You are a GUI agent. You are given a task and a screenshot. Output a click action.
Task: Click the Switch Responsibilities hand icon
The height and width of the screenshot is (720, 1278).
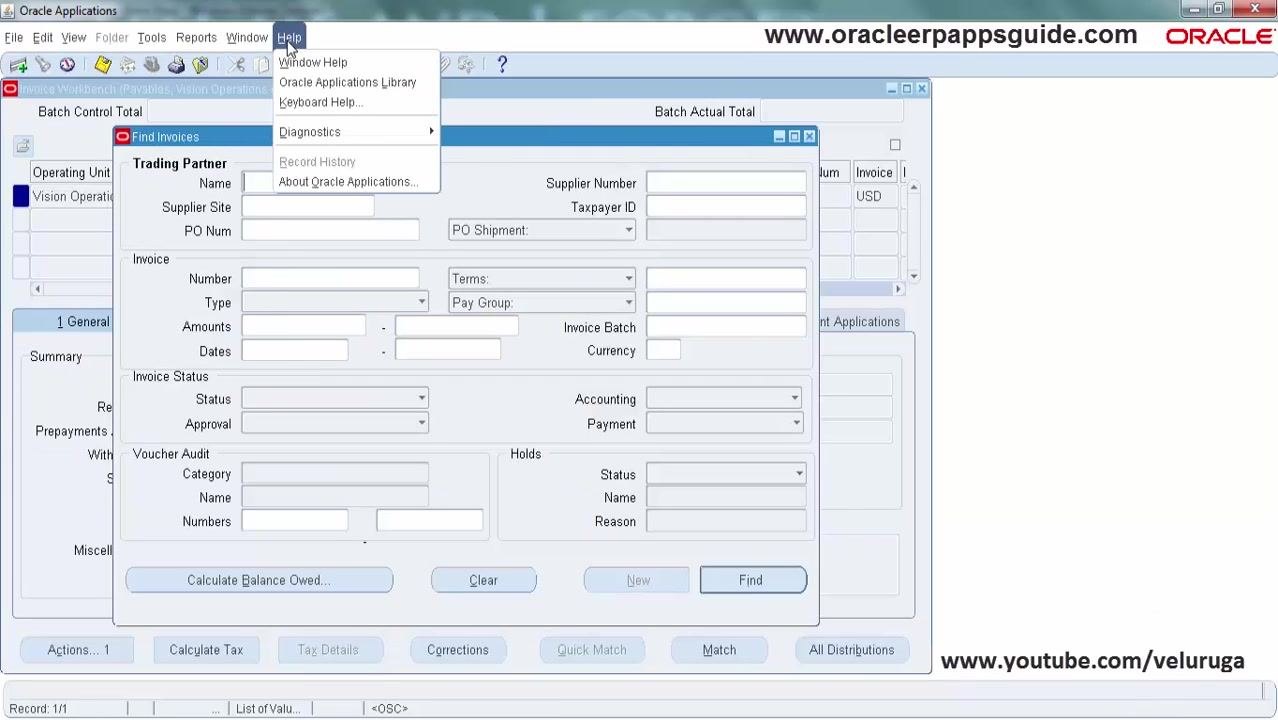click(x=152, y=65)
